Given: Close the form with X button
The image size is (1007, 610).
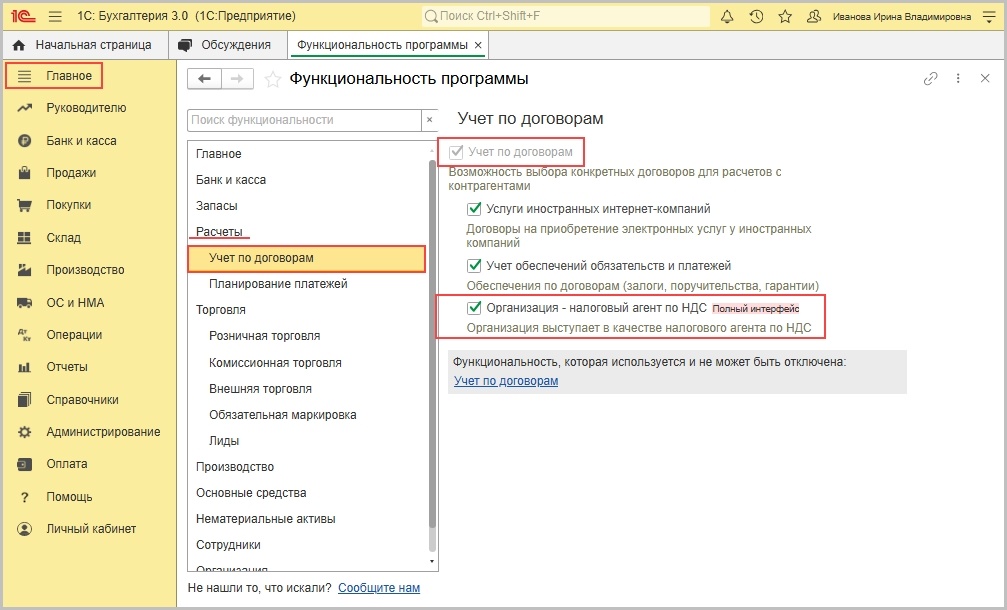Looking at the screenshot, I should click(985, 78).
